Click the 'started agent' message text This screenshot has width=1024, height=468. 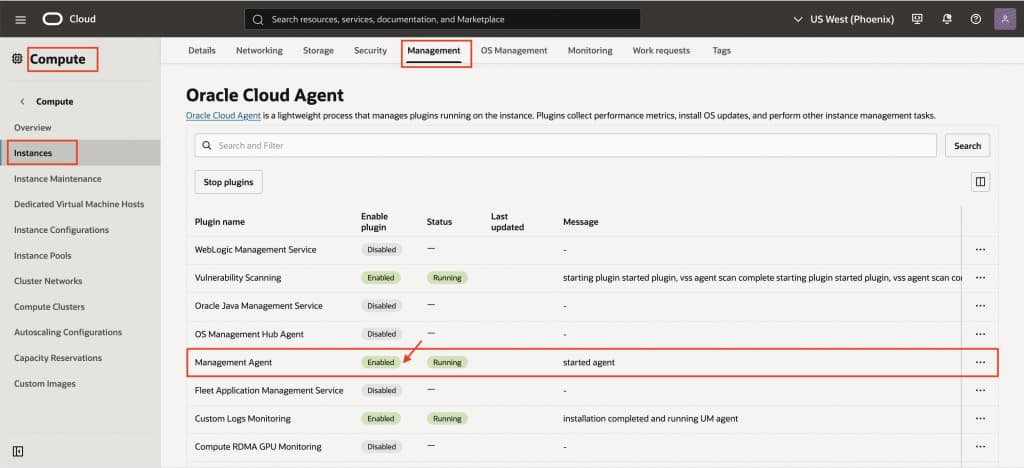(588, 362)
